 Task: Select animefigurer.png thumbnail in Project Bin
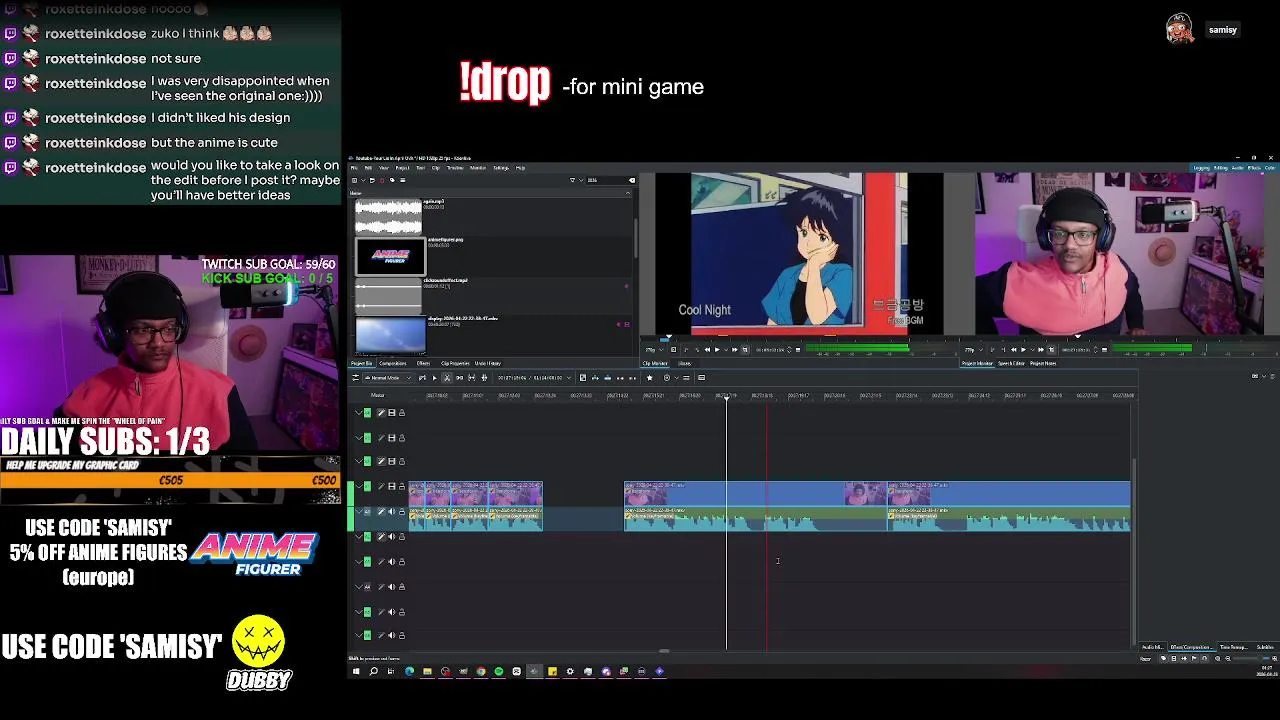391,256
